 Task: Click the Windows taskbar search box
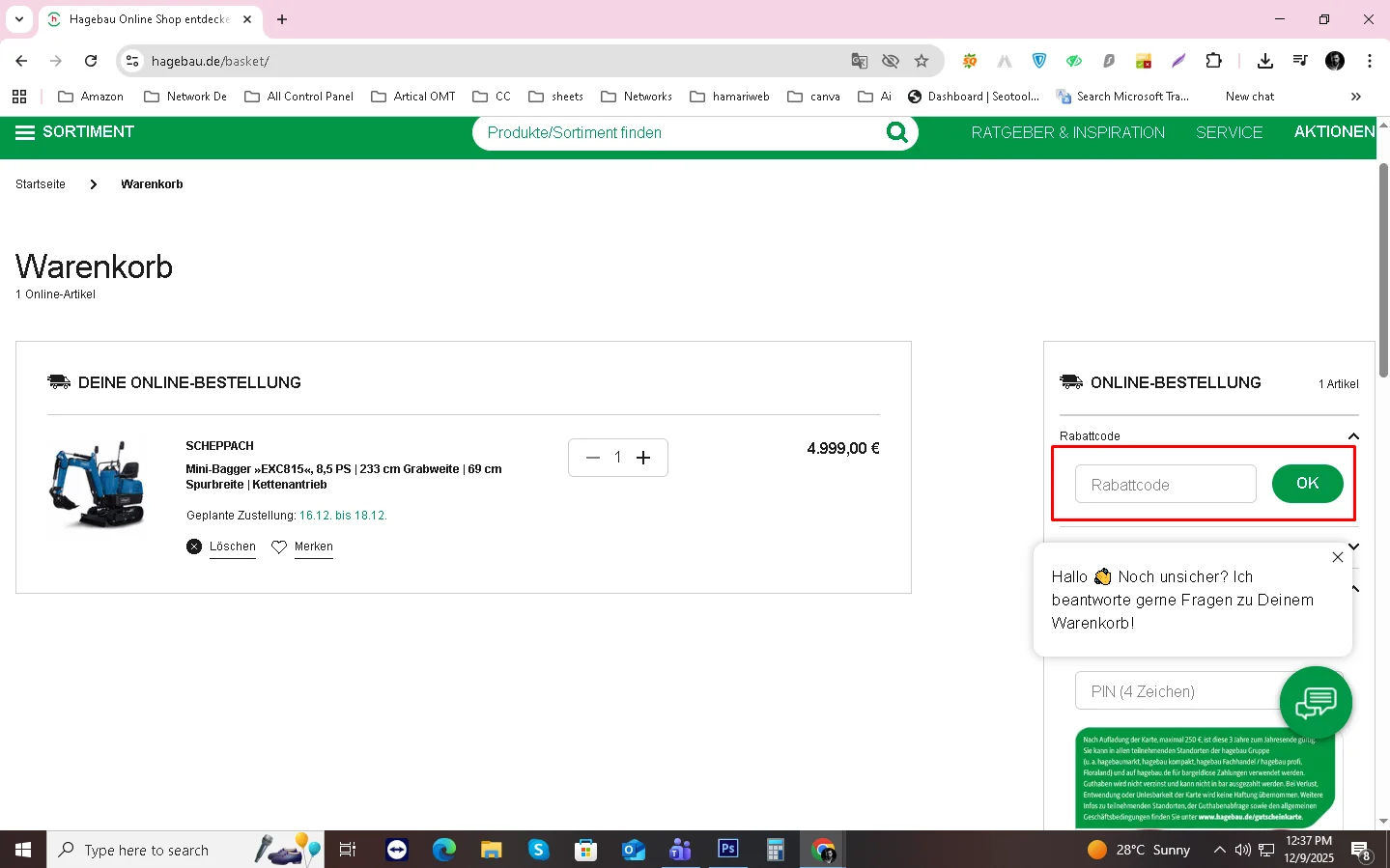coord(185,850)
